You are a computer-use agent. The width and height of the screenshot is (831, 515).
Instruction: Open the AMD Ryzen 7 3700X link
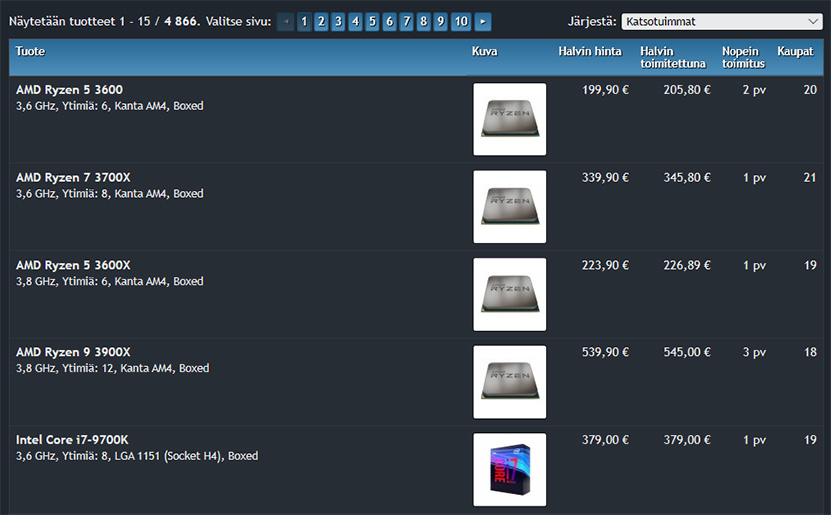point(73,178)
